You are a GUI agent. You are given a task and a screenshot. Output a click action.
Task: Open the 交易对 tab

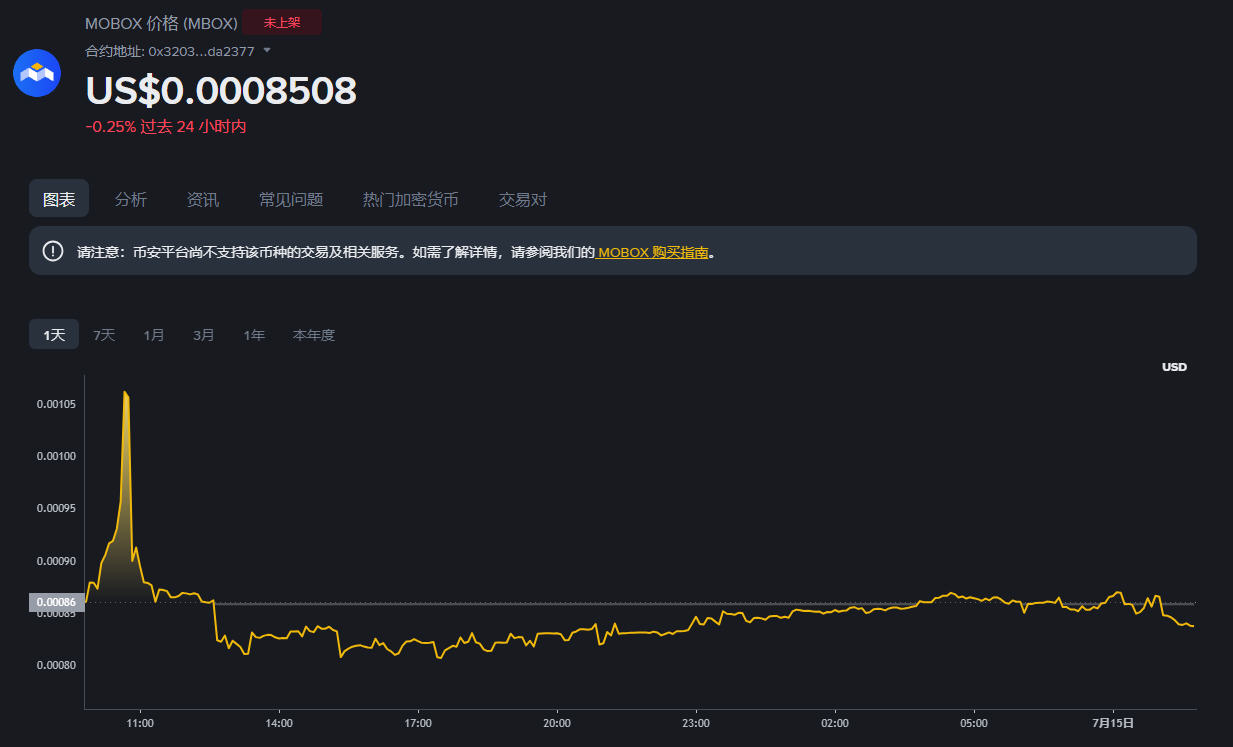click(523, 199)
